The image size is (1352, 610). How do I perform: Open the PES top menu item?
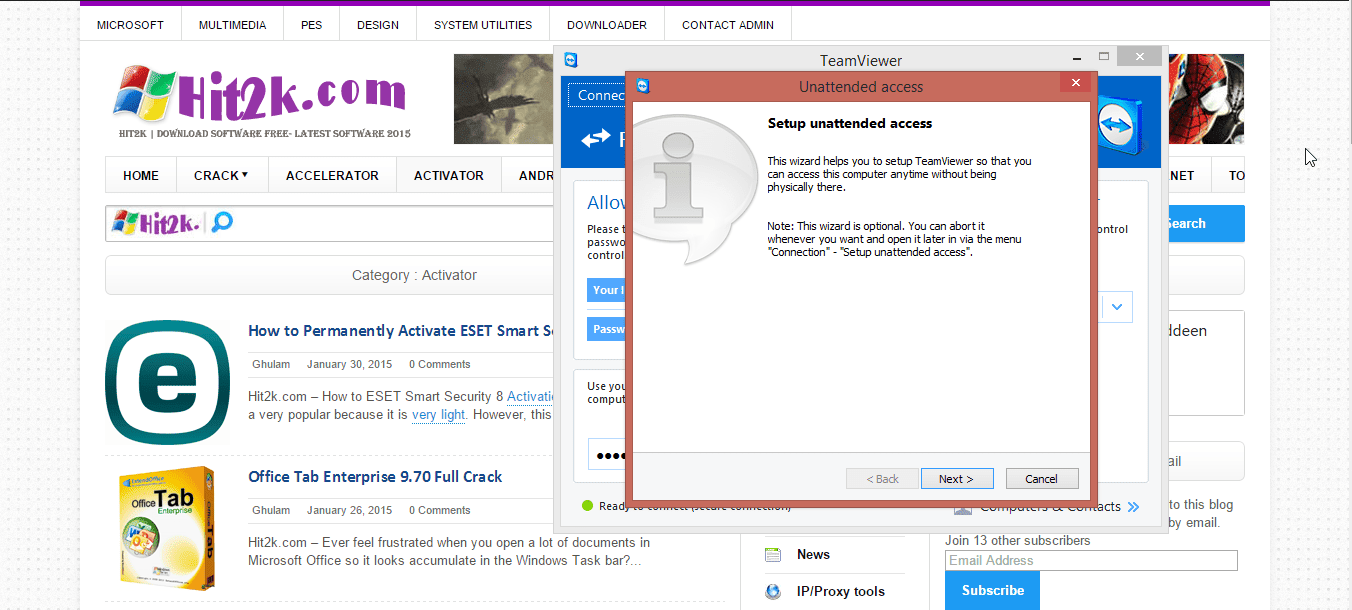pyautogui.click(x=312, y=25)
